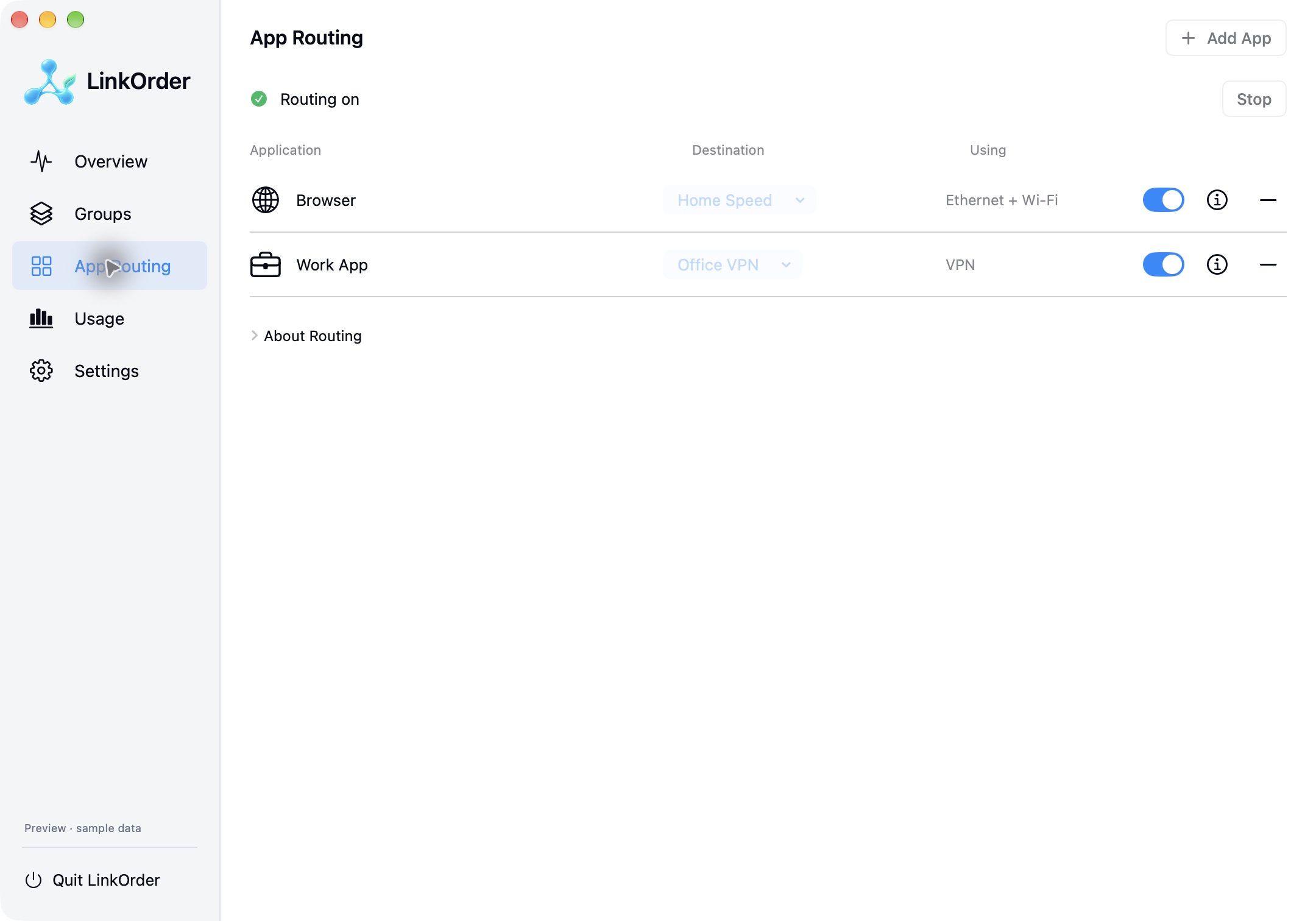Click the Routing on status text
The height and width of the screenshot is (921, 1316).
click(x=320, y=99)
